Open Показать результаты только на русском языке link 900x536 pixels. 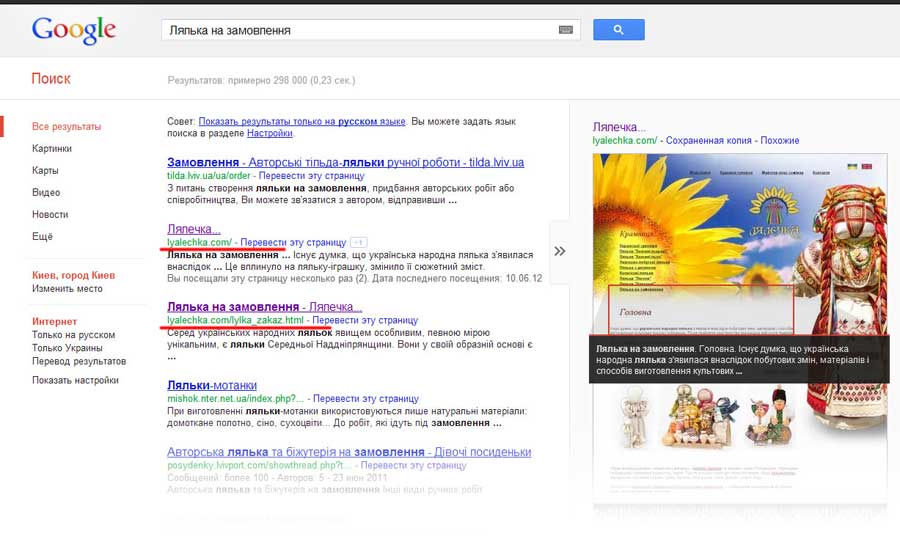point(302,121)
